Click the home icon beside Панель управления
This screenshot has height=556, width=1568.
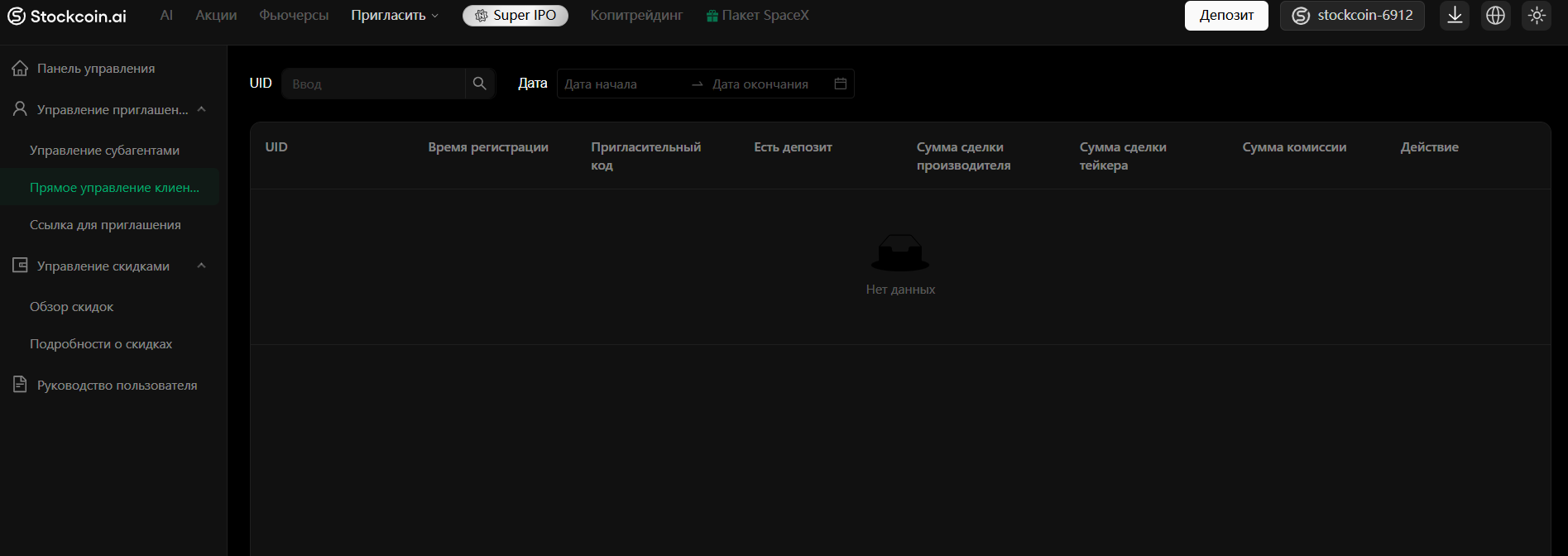20,68
